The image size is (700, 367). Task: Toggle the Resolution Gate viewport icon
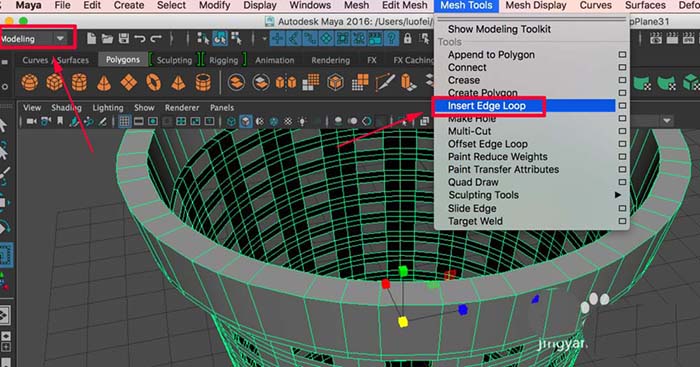pyautogui.click(x=153, y=121)
